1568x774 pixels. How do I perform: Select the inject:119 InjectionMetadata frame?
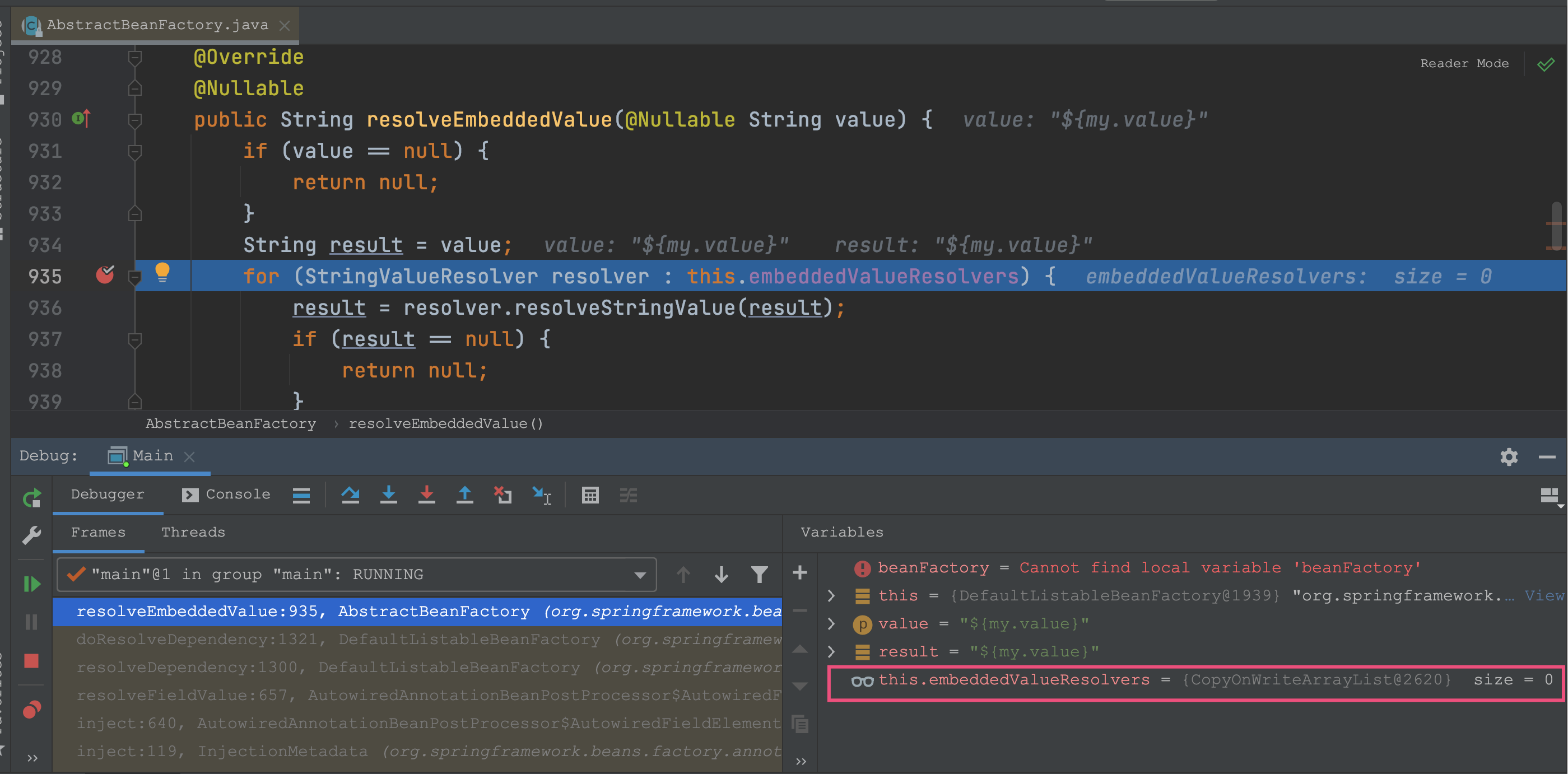417,752
